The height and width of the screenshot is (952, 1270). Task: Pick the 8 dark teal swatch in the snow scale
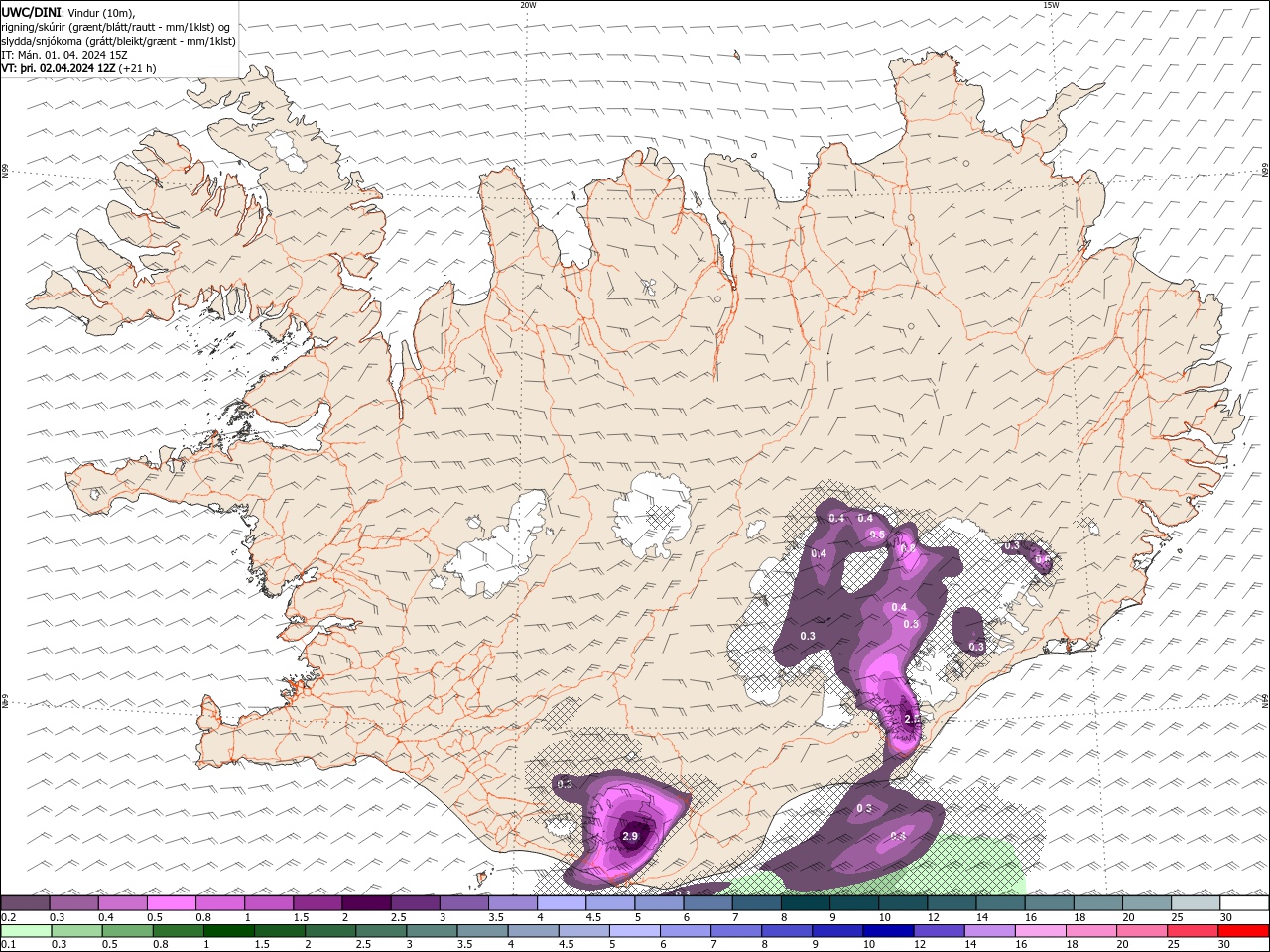[x=806, y=902]
